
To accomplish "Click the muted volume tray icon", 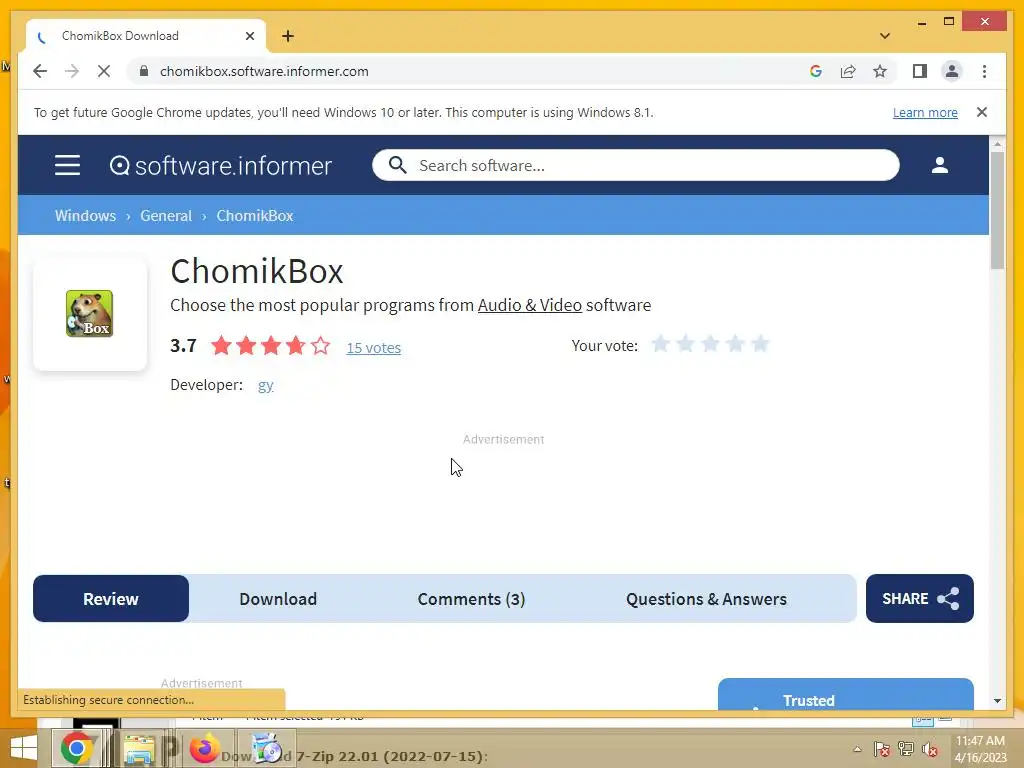I will pyautogui.click(x=930, y=749).
